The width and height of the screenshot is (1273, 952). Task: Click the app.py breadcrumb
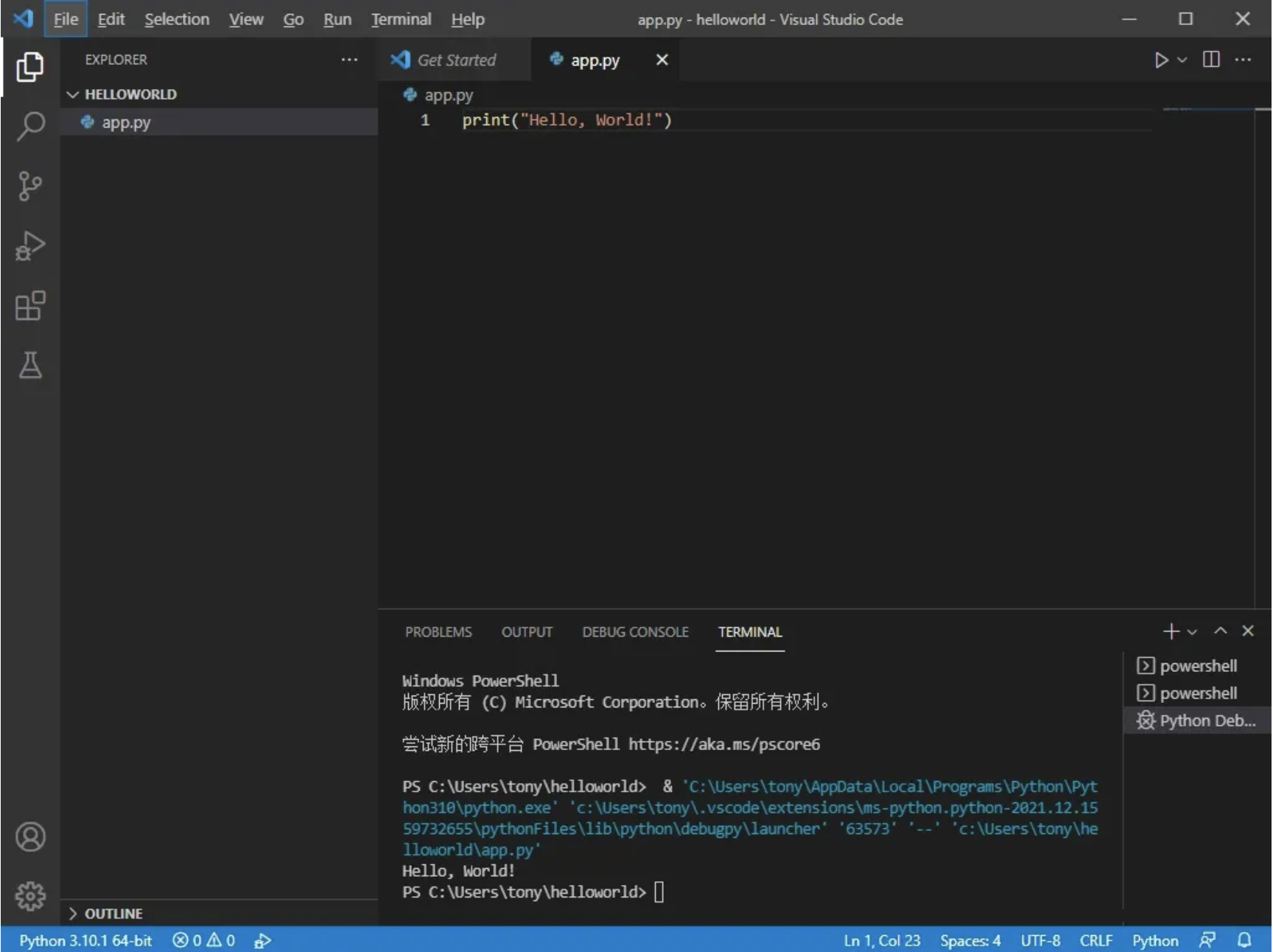(448, 95)
